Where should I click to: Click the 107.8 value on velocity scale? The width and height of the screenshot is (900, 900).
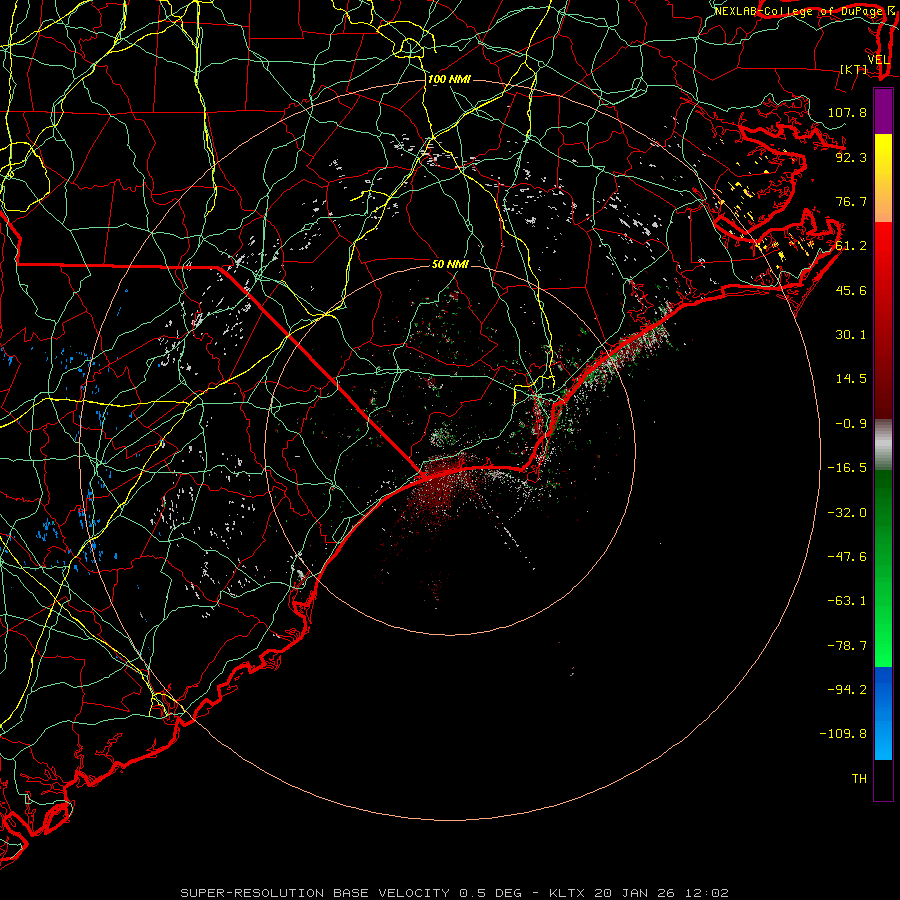(847, 112)
